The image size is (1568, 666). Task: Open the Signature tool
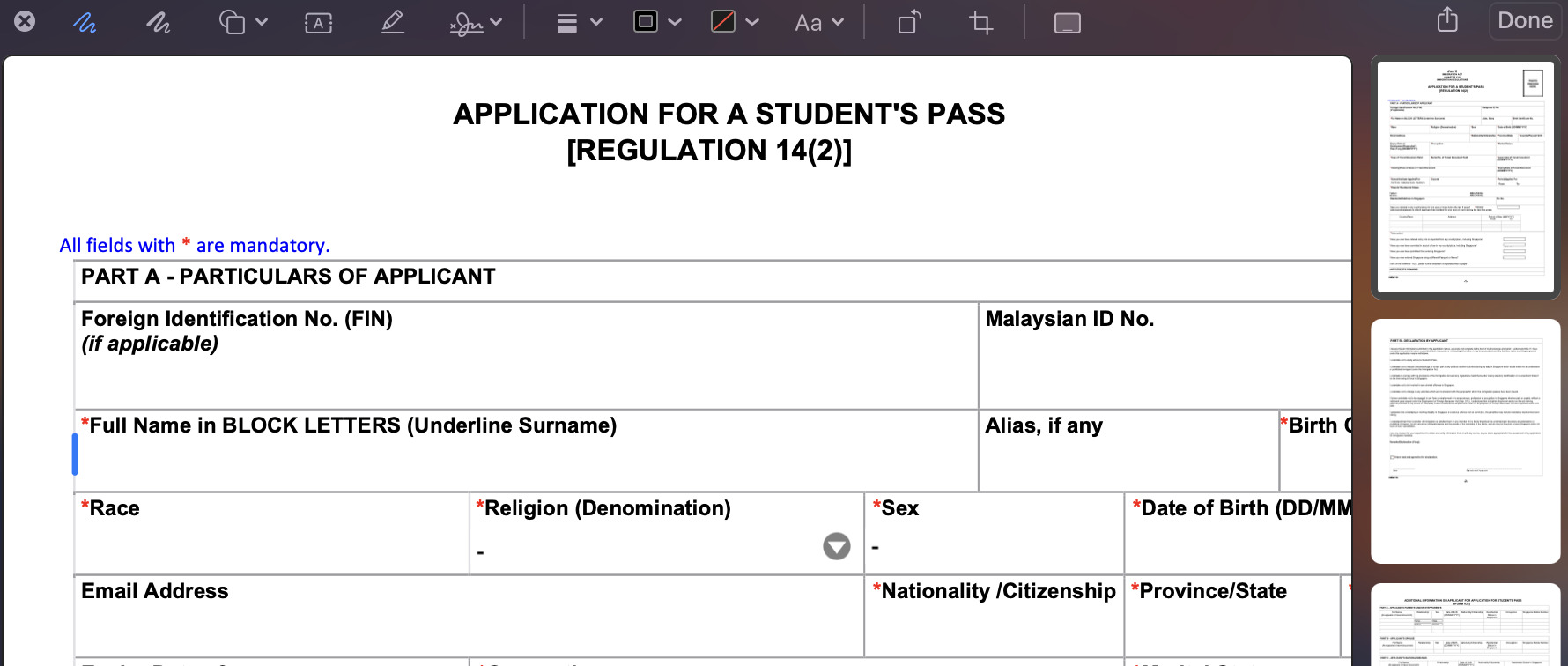466,23
